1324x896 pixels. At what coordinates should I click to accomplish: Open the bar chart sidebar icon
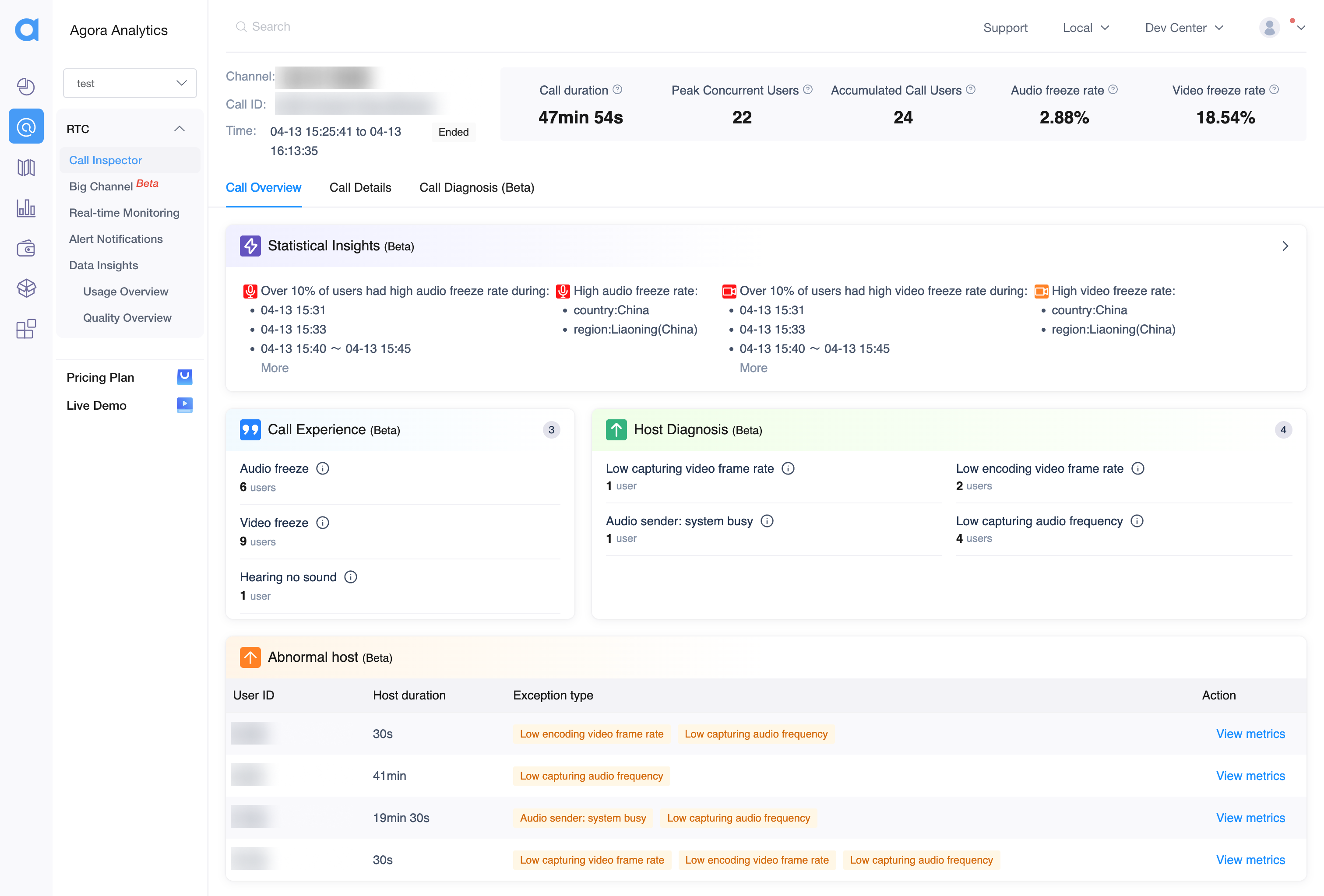click(26, 208)
